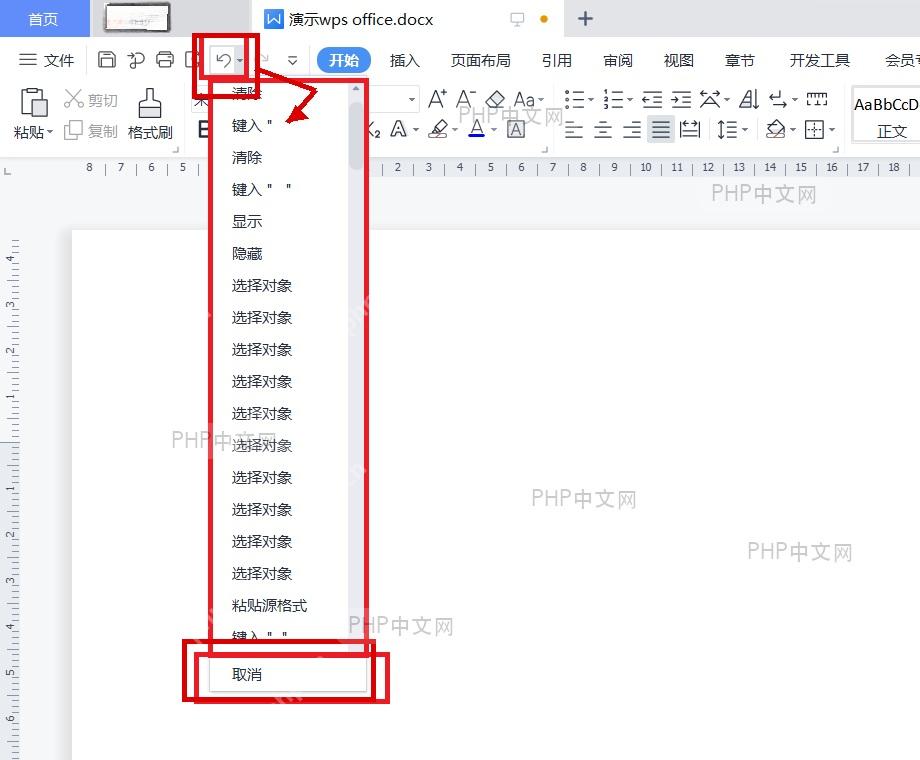This screenshot has height=760, width=920.
Task: Open the customize quick access toolbar dropdown
Action: click(292, 60)
